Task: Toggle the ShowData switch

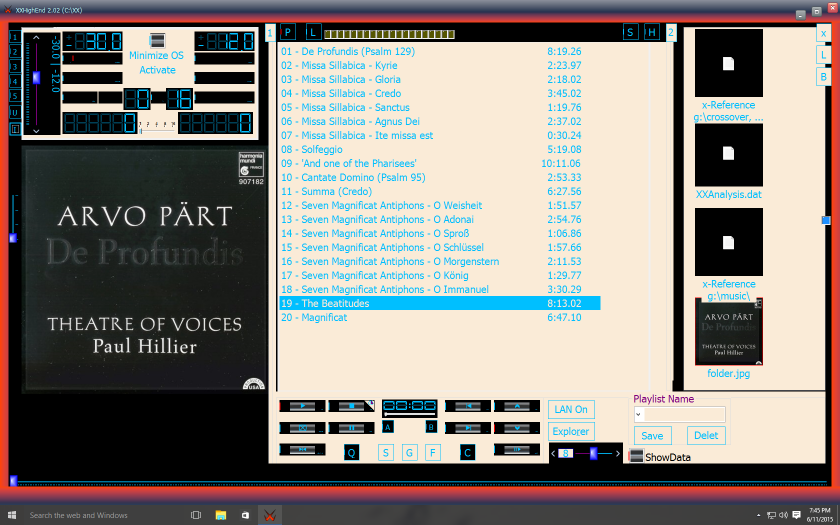Action: tap(635, 456)
